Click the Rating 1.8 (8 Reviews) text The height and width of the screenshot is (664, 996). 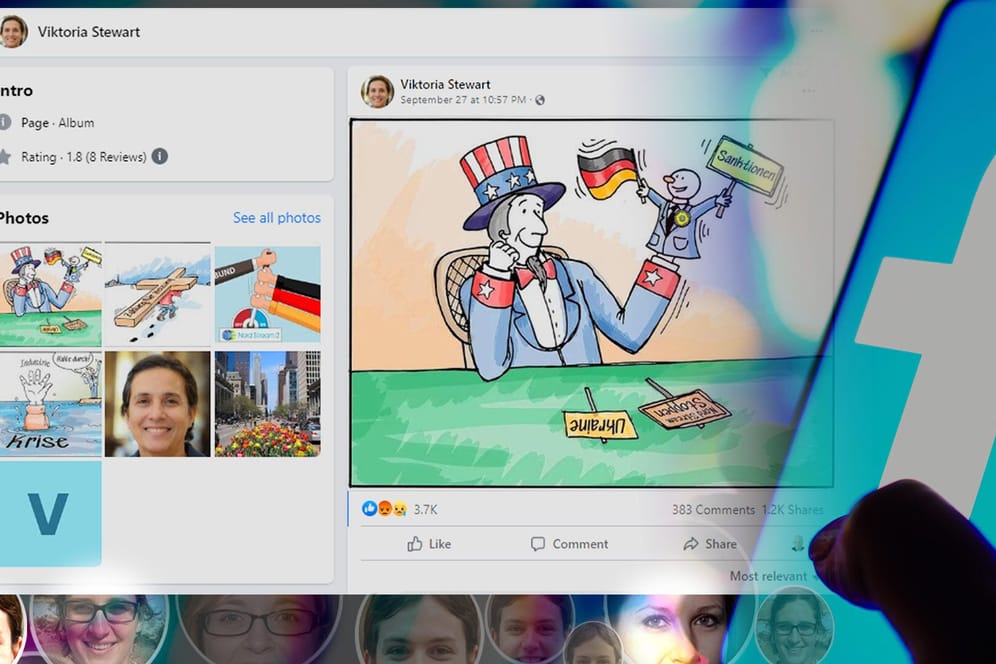click(x=84, y=157)
